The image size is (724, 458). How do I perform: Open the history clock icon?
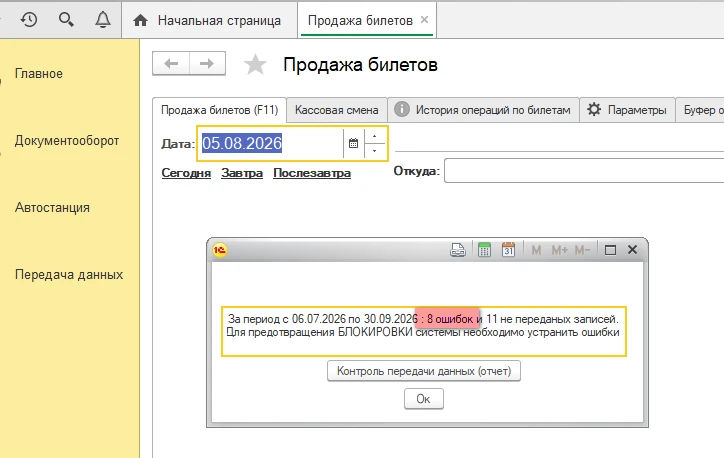click(29, 20)
